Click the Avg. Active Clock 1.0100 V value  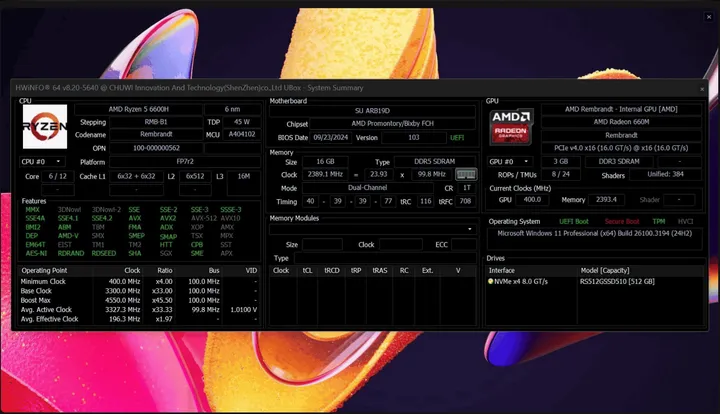point(243,310)
